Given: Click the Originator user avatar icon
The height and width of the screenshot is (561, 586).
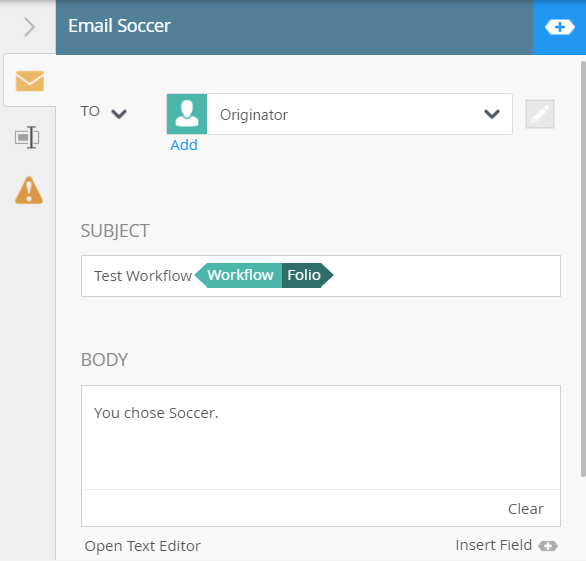Looking at the screenshot, I should click(x=187, y=114).
